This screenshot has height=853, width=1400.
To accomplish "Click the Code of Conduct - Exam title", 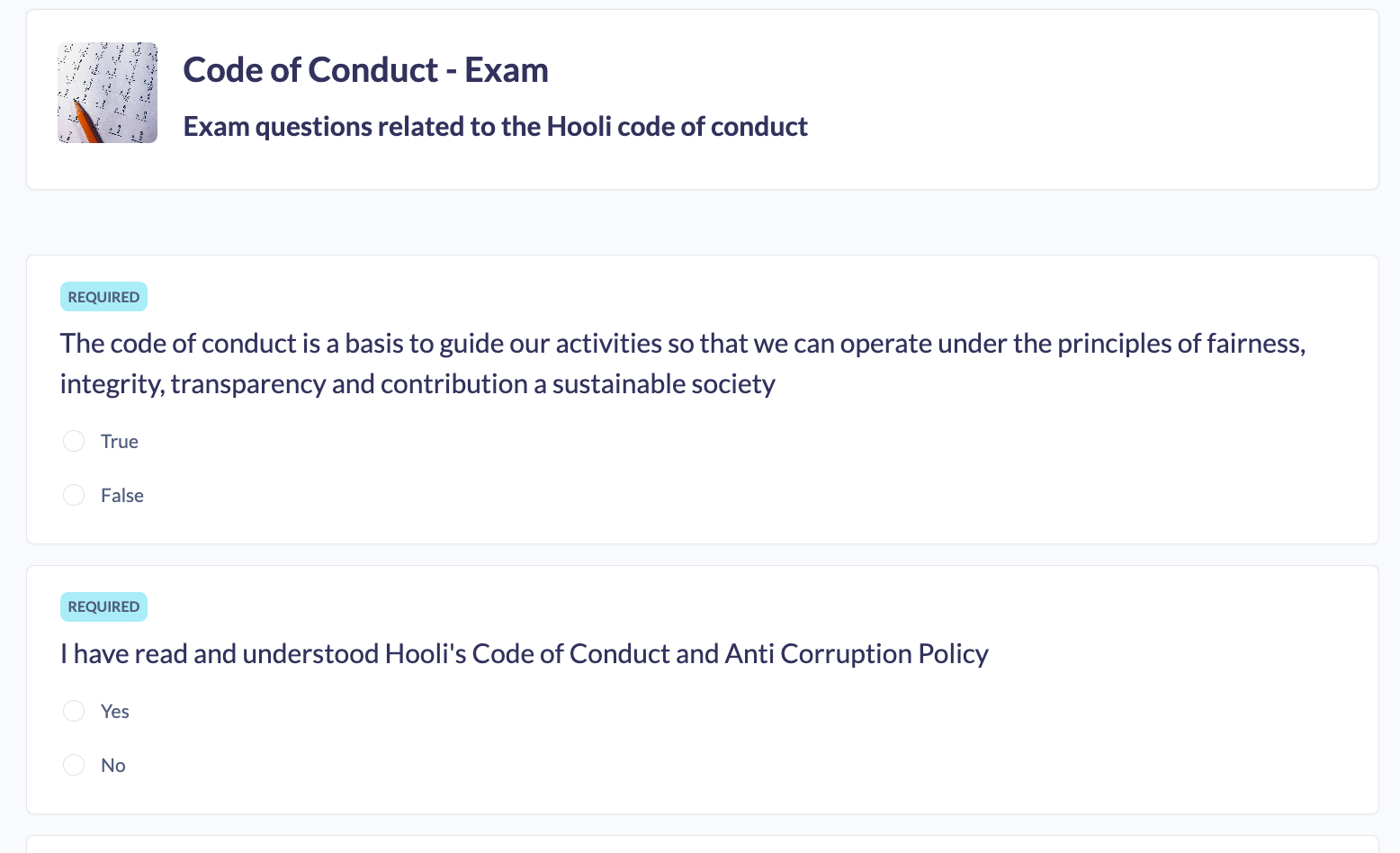I will [365, 69].
